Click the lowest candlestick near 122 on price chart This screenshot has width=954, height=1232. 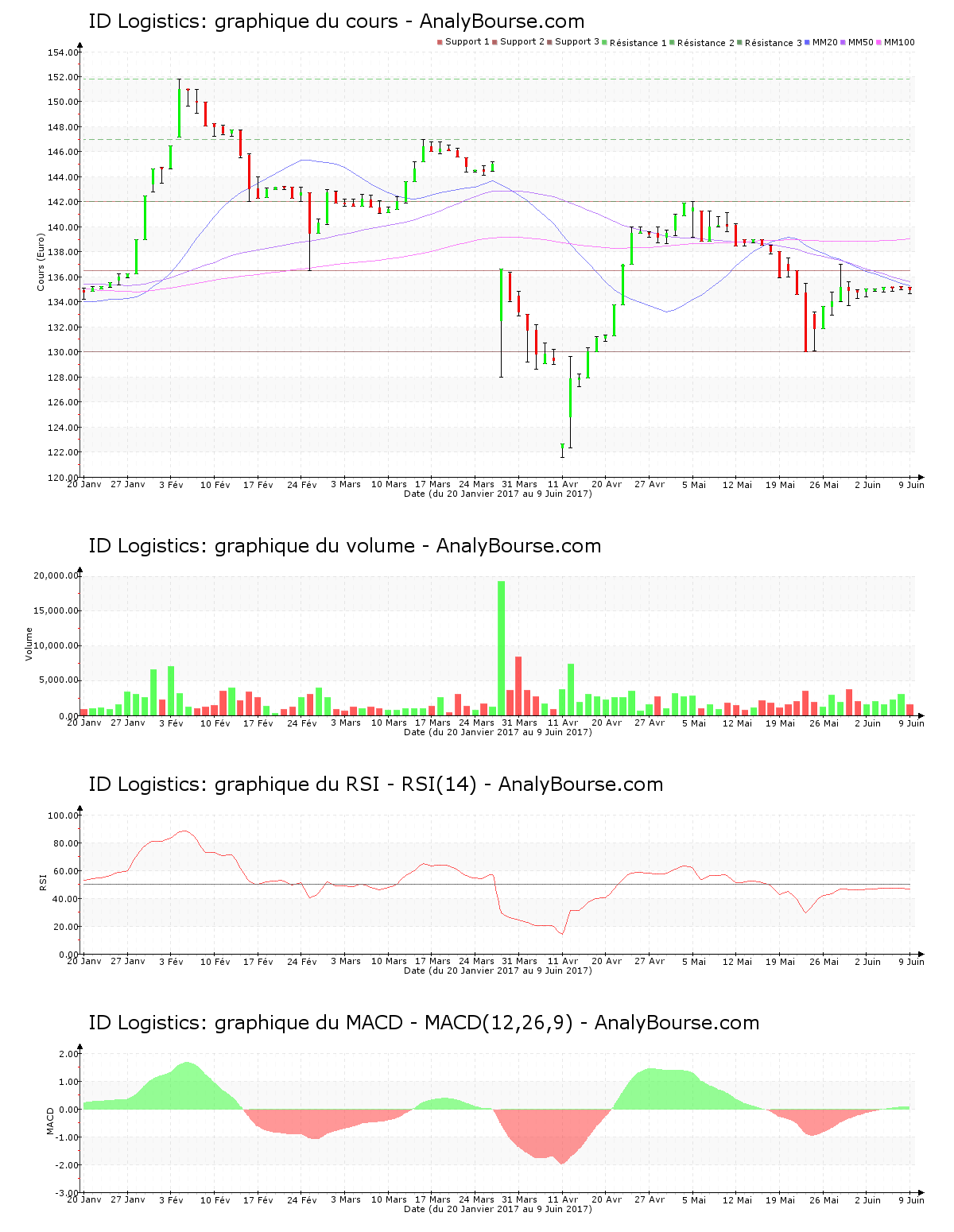pos(562,450)
